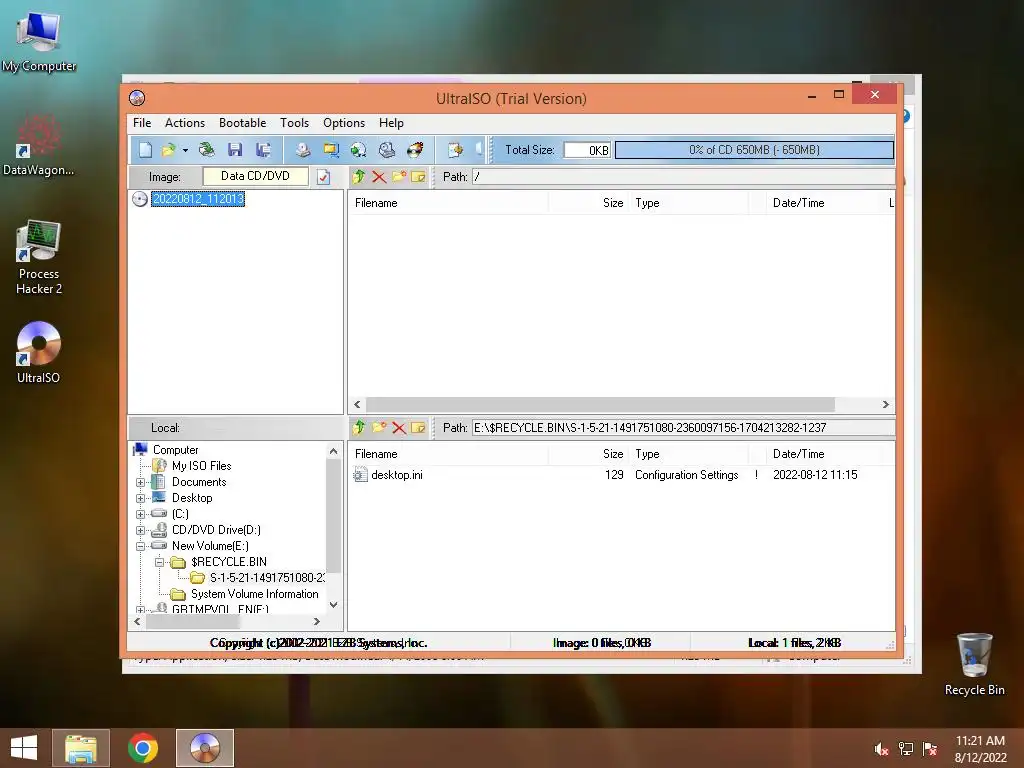Screen dimensions: 1024x768
Task: Click the image pane New Folder icon
Action: point(399,176)
